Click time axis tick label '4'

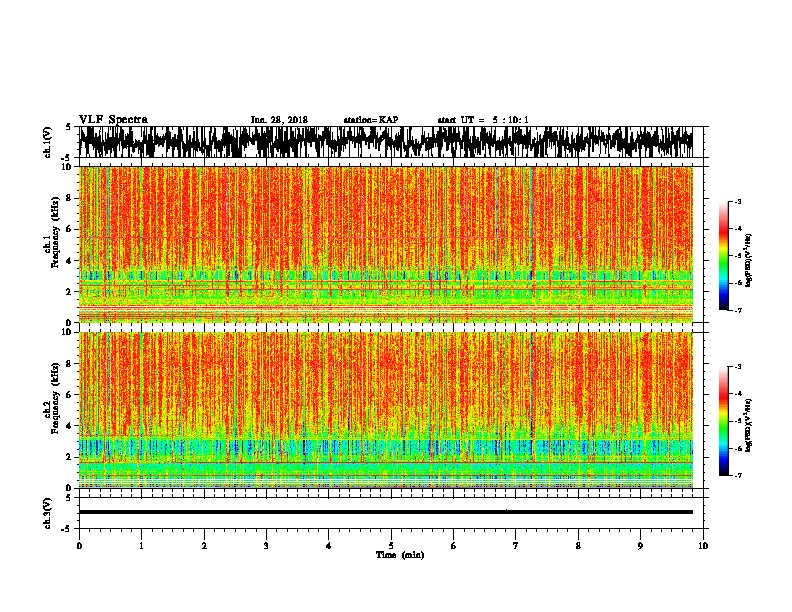click(329, 546)
